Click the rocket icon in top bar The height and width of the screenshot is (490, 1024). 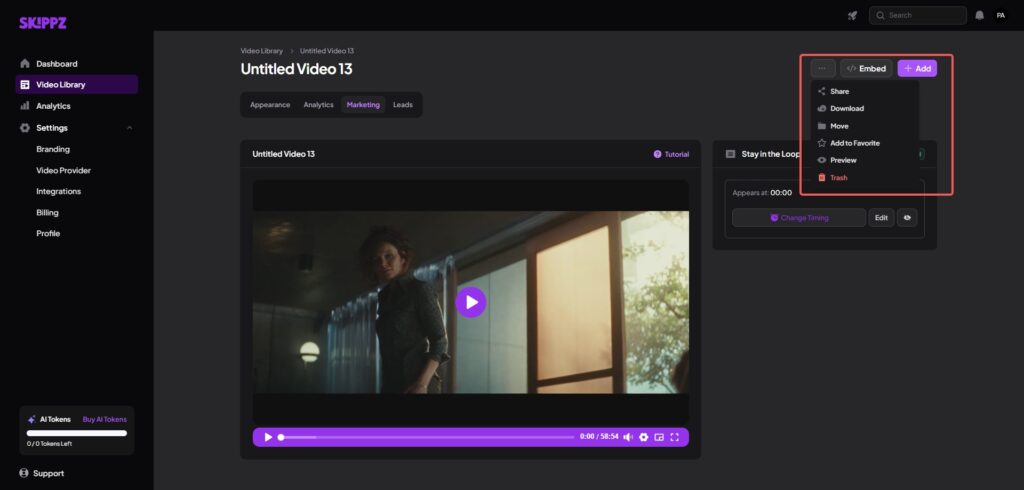pos(852,15)
